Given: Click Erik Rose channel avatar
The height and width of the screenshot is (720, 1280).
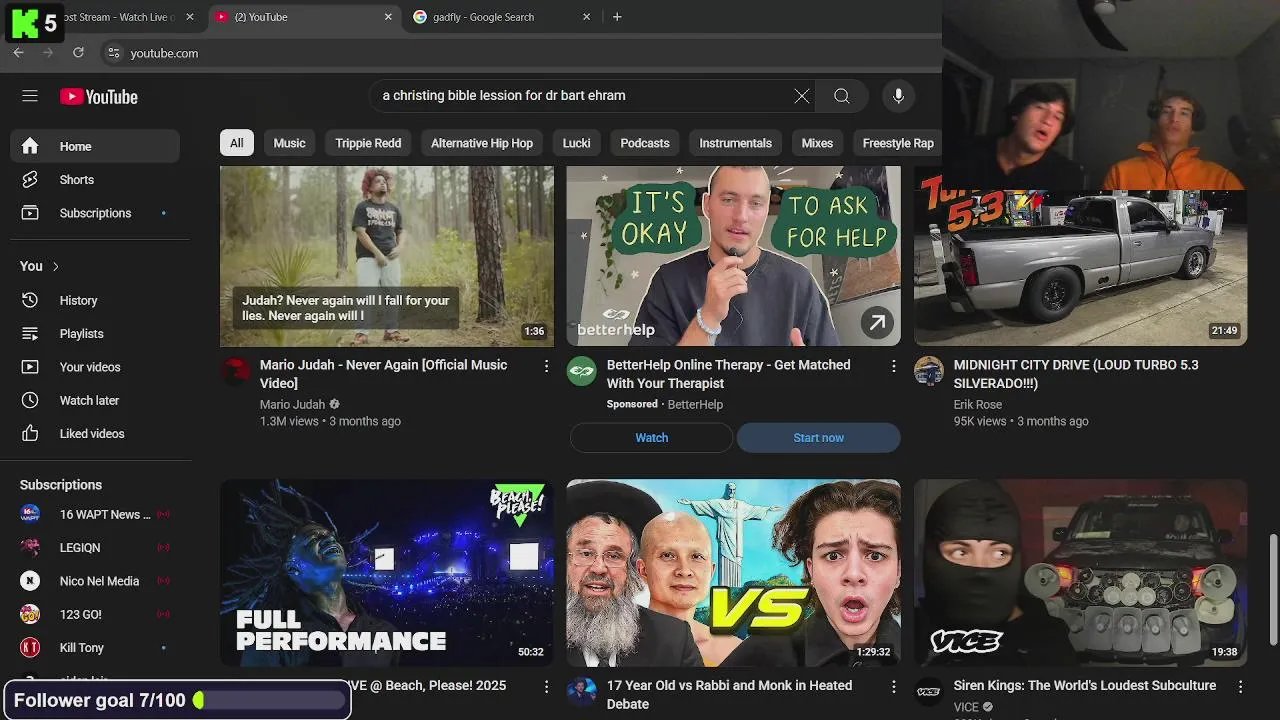Looking at the screenshot, I should click(929, 371).
